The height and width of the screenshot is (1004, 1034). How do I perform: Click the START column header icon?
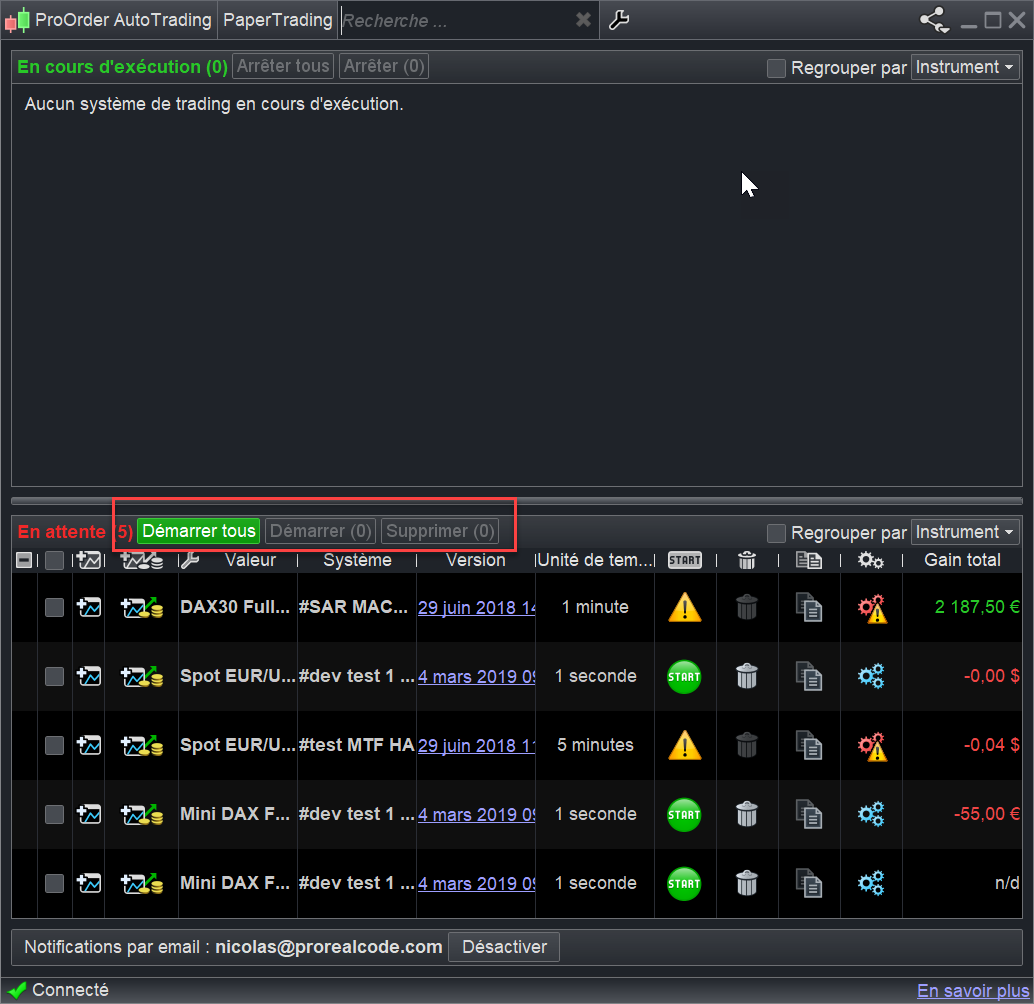pyautogui.click(x=684, y=560)
